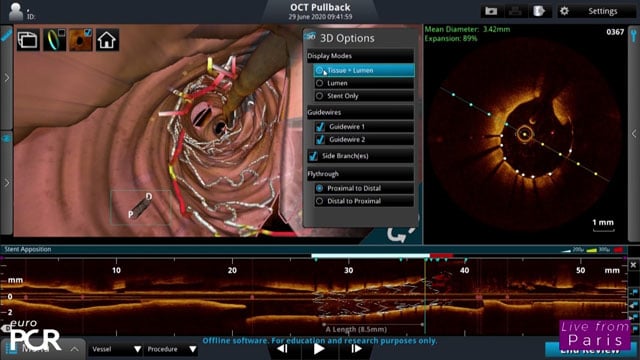This screenshot has width=640, height=360.
Task: Uncheck Guidewire 2 checkbox
Action: point(320,139)
